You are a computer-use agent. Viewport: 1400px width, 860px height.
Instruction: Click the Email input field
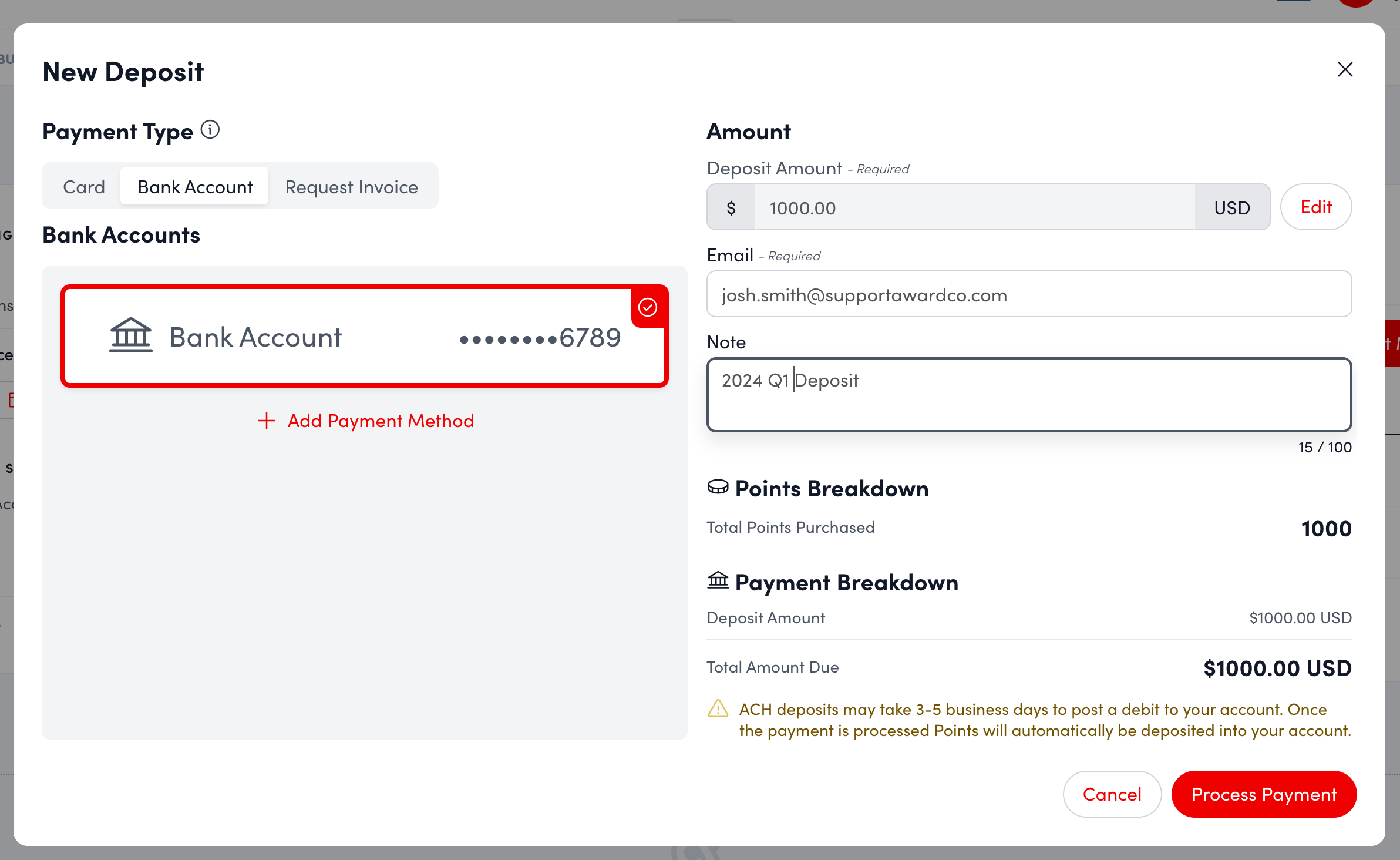point(1029,294)
